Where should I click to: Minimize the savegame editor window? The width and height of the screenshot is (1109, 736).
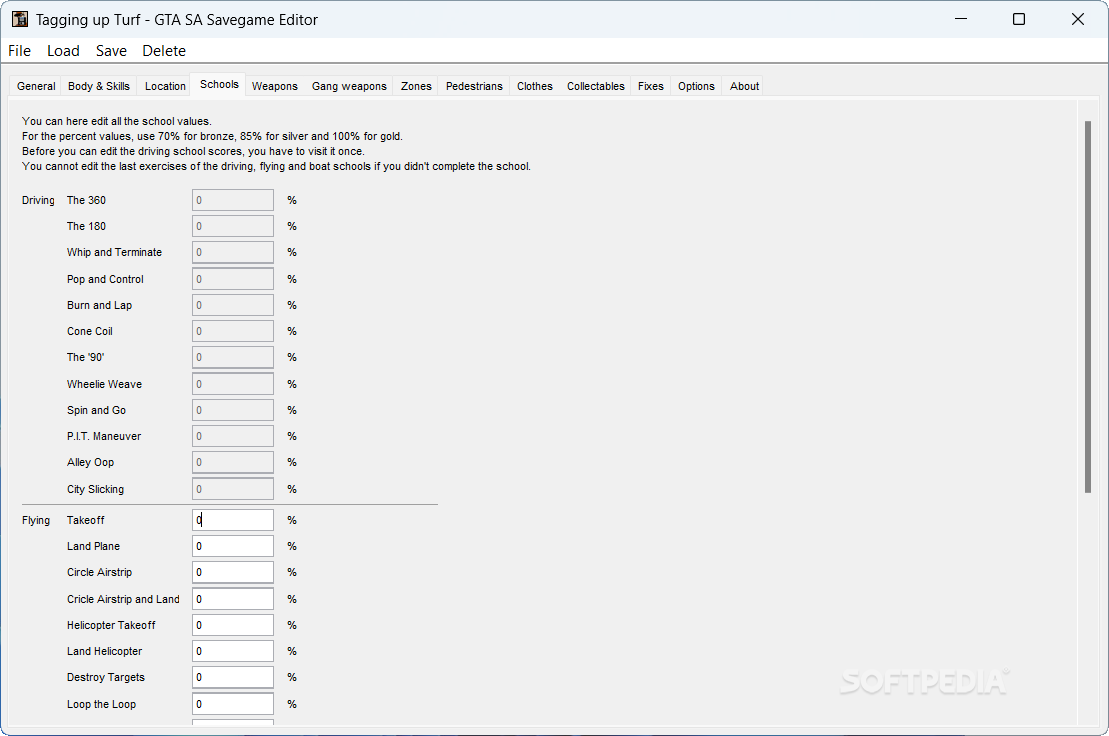[960, 19]
